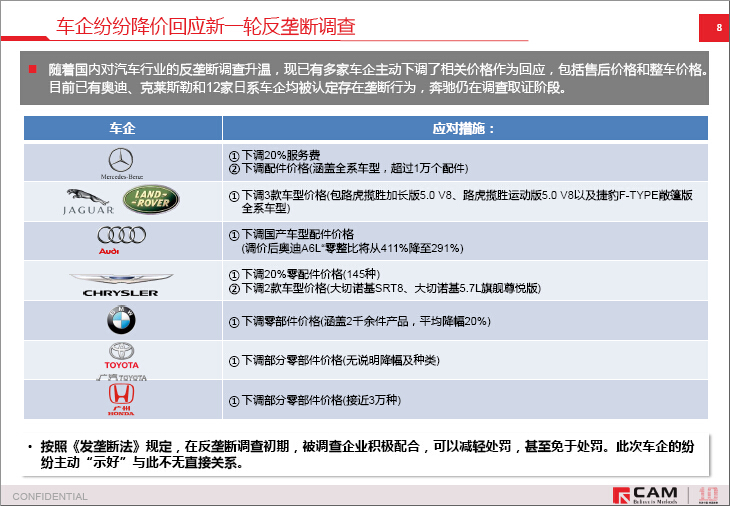
Task: Click the summary line starting 目前已有奥迪、克莱斯勒
Action: point(308,87)
